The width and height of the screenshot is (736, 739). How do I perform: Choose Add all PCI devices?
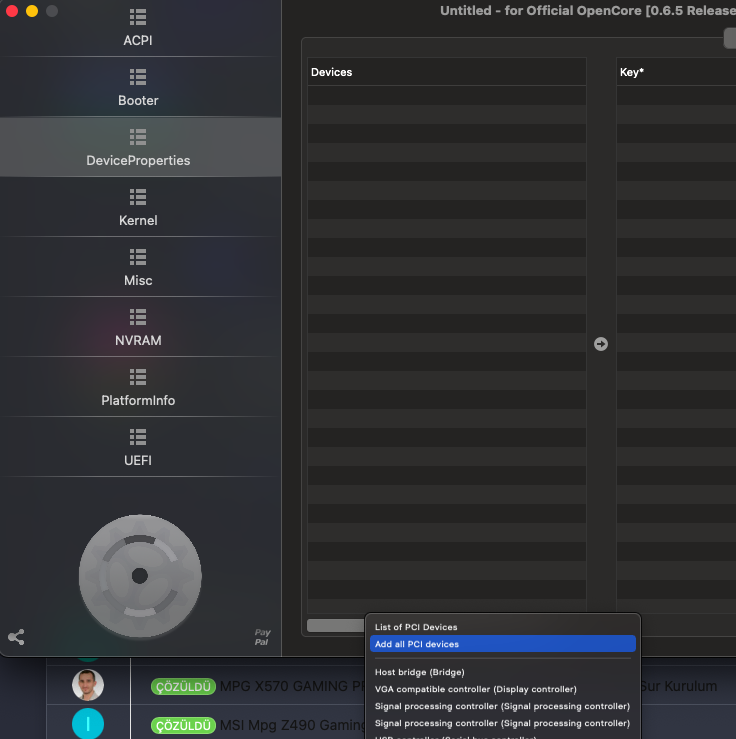503,644
